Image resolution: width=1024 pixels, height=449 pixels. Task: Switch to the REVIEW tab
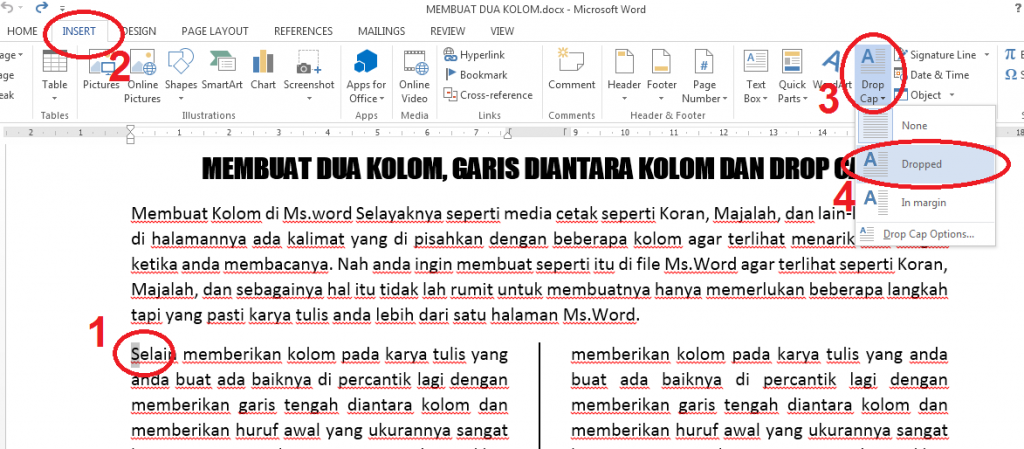pos(447,31)
